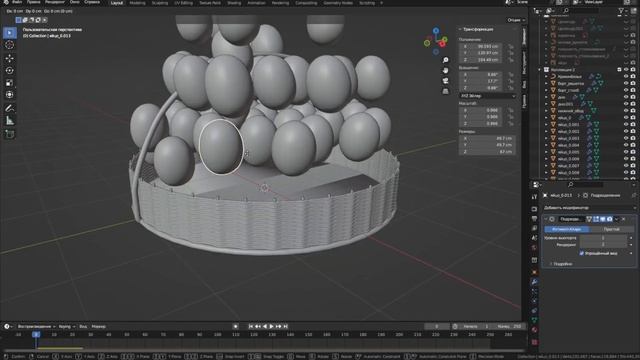Select the Катмулл-Кларк subdivision button
The height and width of the screenshot is (360, 640).
coord(567,229)
